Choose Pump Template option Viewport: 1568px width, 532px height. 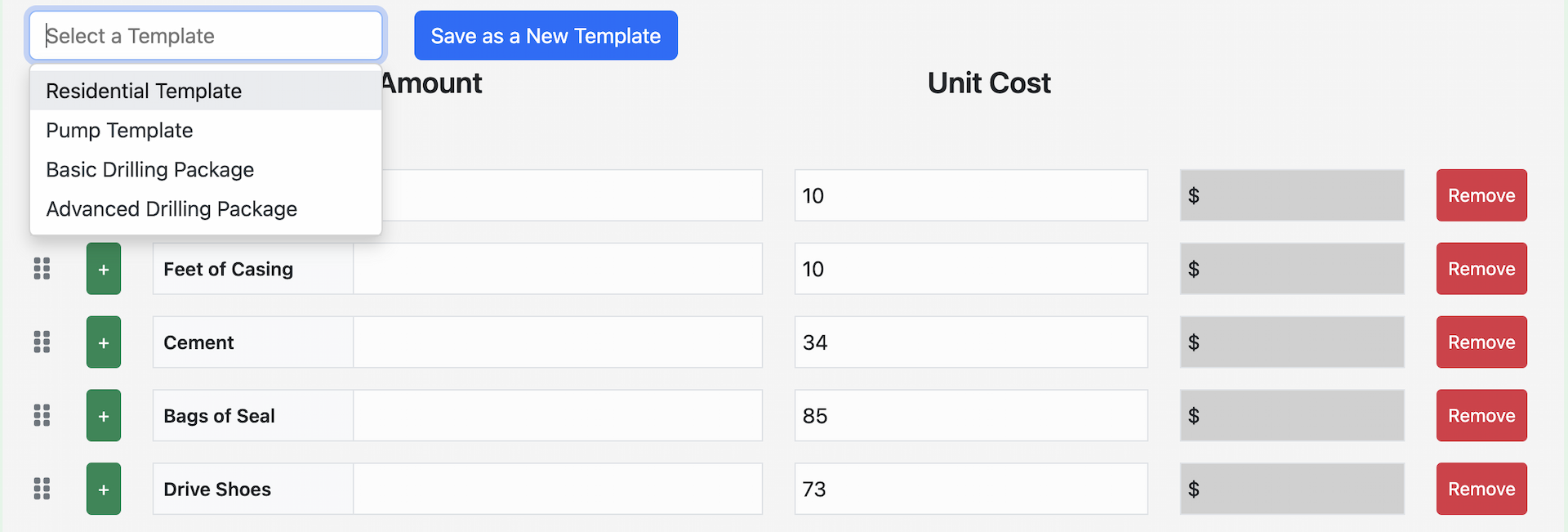point(119,131)
